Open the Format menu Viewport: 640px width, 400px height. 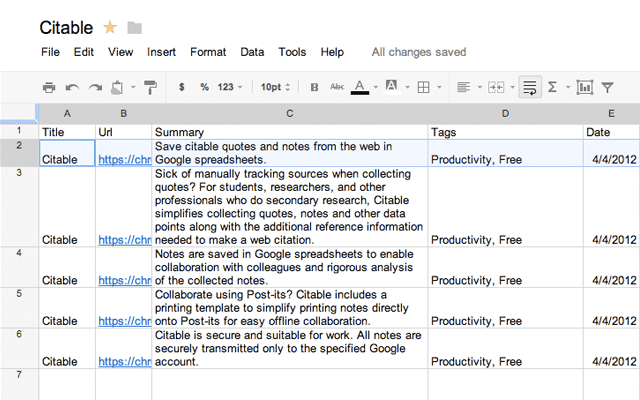208,52
